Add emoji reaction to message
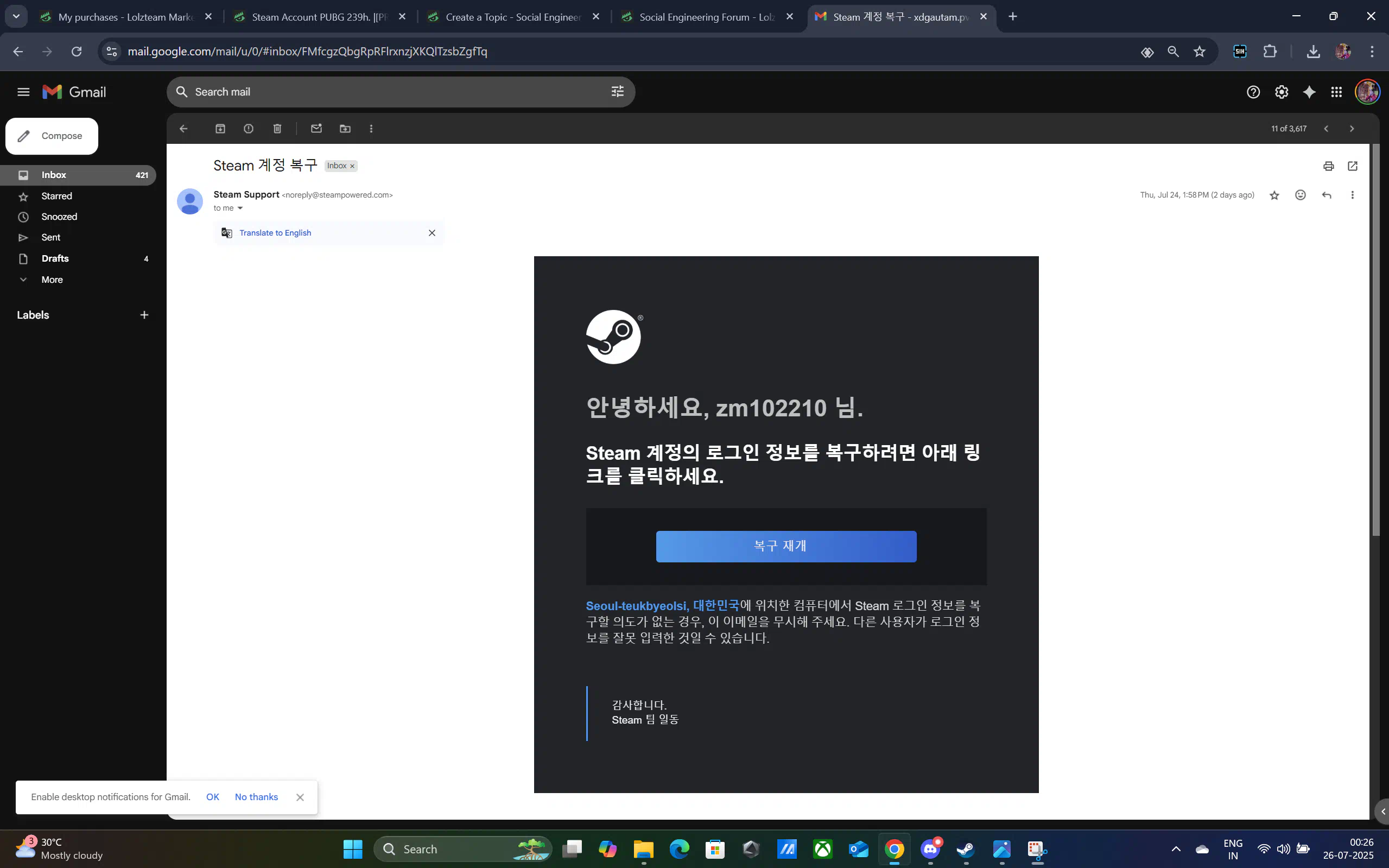 [1301, 195]
